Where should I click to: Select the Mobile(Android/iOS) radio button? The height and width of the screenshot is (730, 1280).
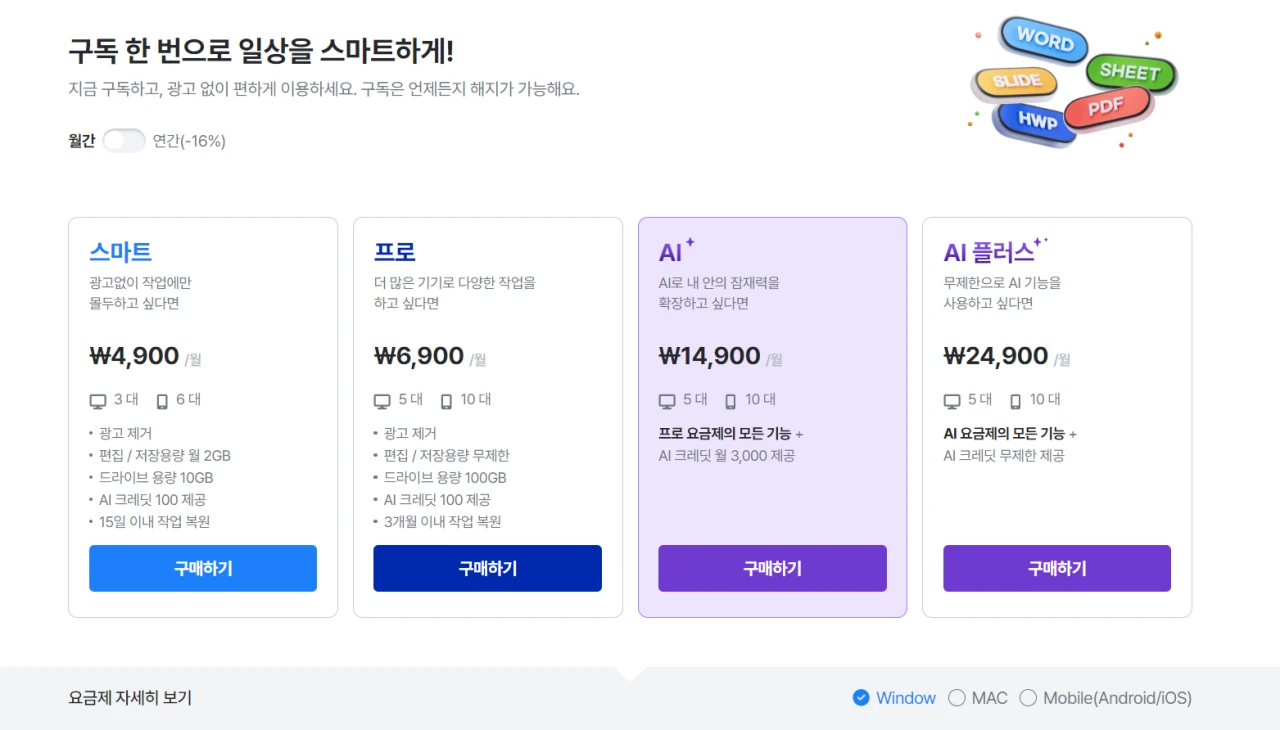[1027, 698]
